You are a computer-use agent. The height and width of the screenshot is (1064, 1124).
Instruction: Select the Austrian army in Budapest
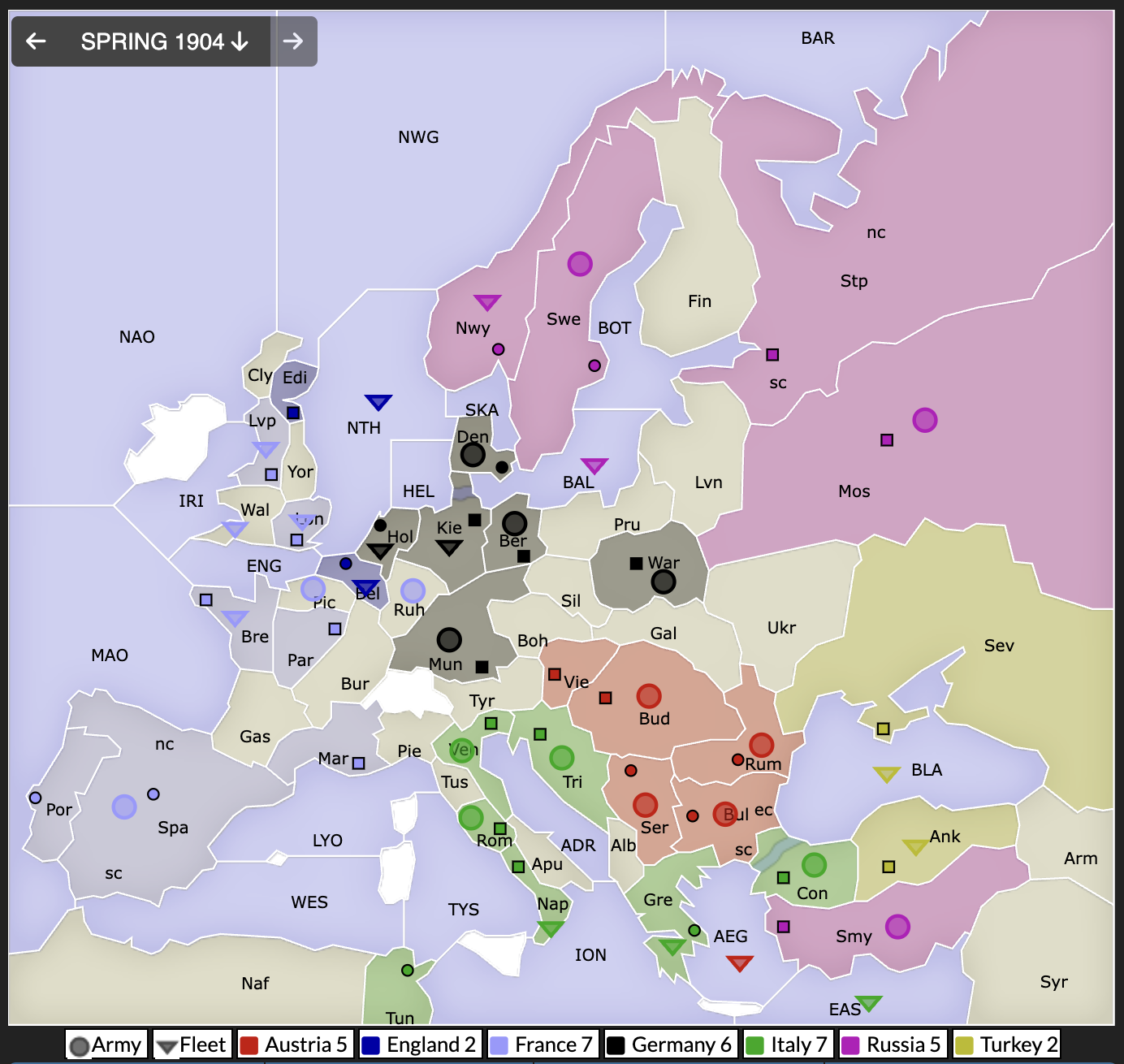point(649,696)
